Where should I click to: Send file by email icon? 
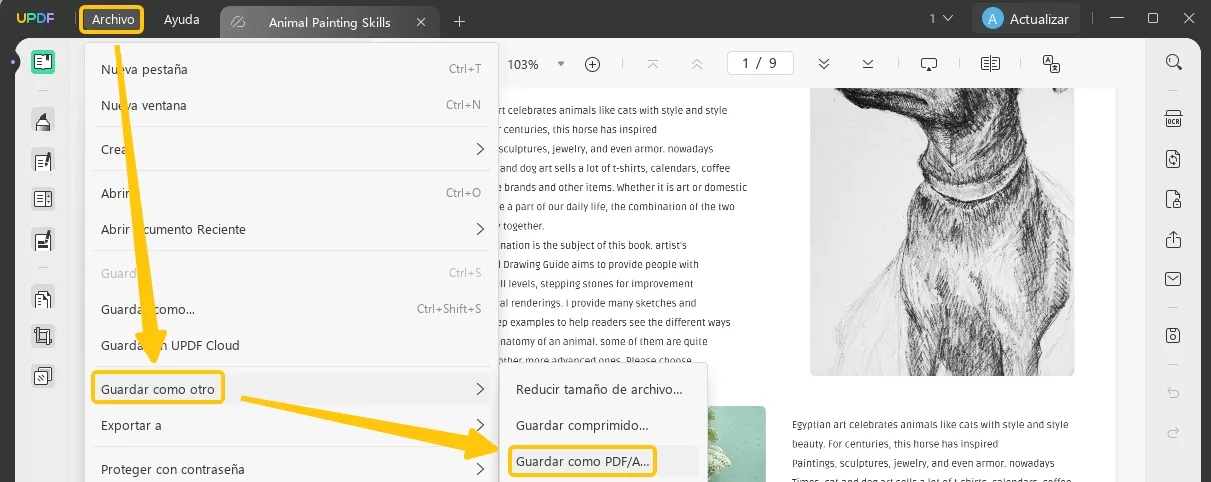1173,278
